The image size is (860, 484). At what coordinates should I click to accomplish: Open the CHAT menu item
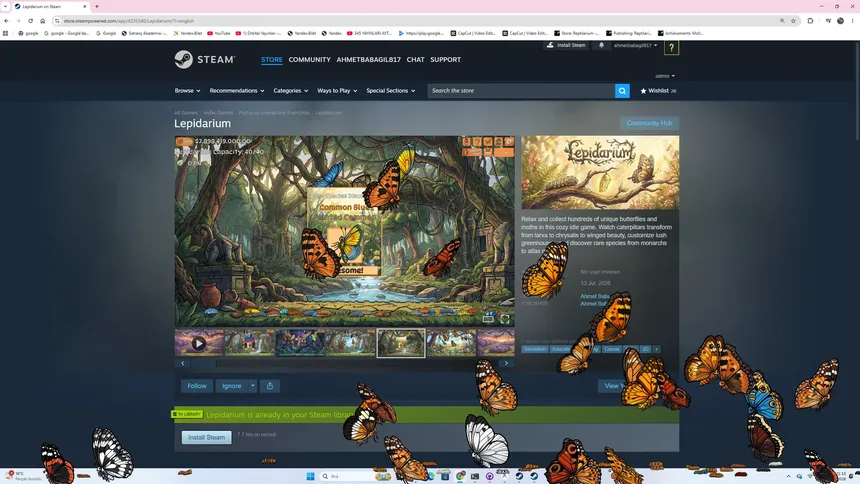pyautogui.click(x=415, y=59)
